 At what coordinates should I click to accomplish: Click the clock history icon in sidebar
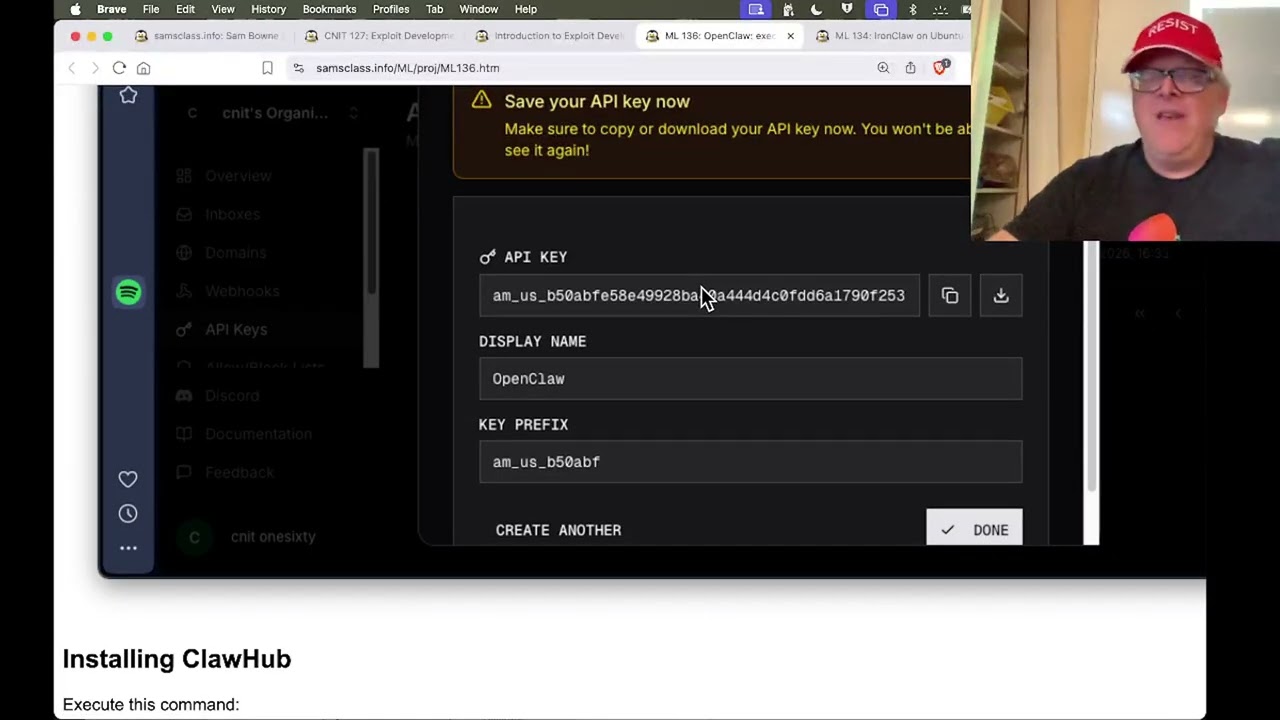[128, 513]
